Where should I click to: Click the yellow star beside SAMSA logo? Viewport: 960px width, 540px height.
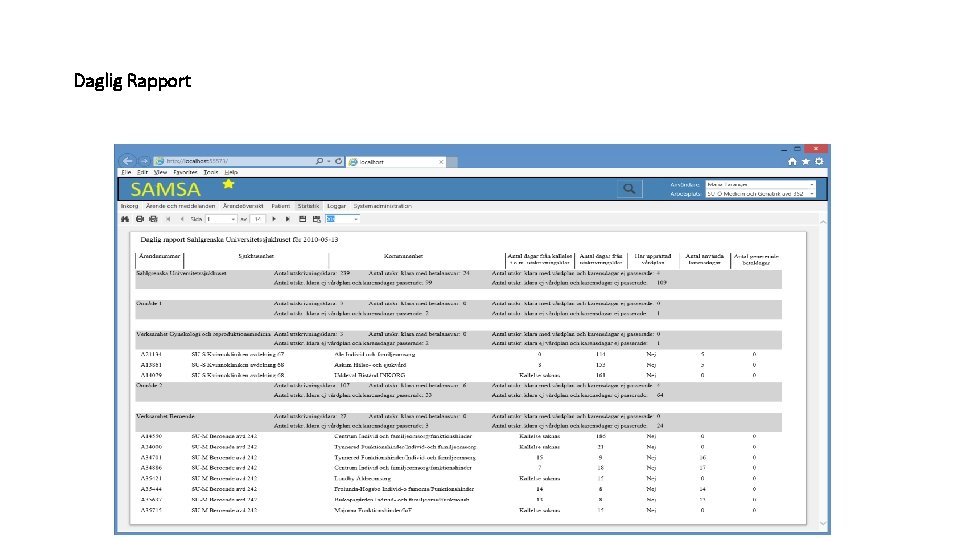point(228,184)
